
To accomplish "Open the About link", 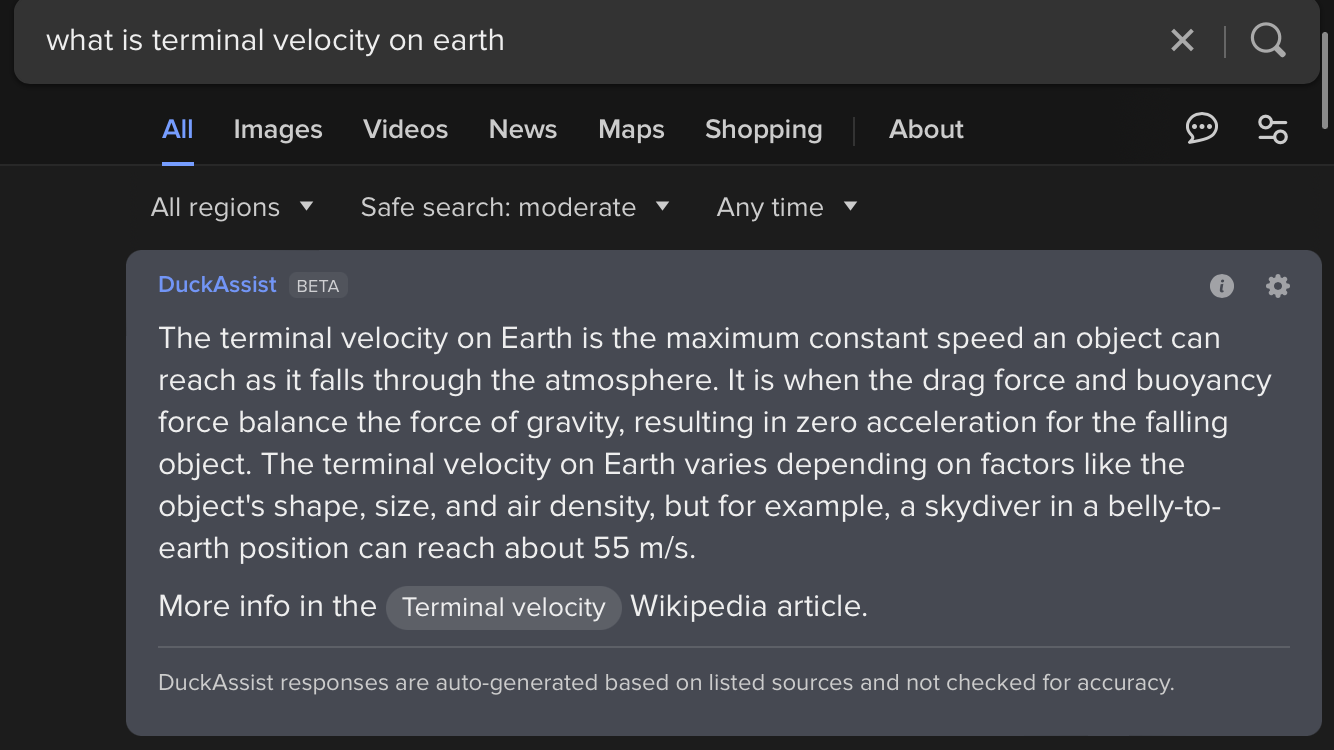I will pyautogui.click(x=926, y=129).
